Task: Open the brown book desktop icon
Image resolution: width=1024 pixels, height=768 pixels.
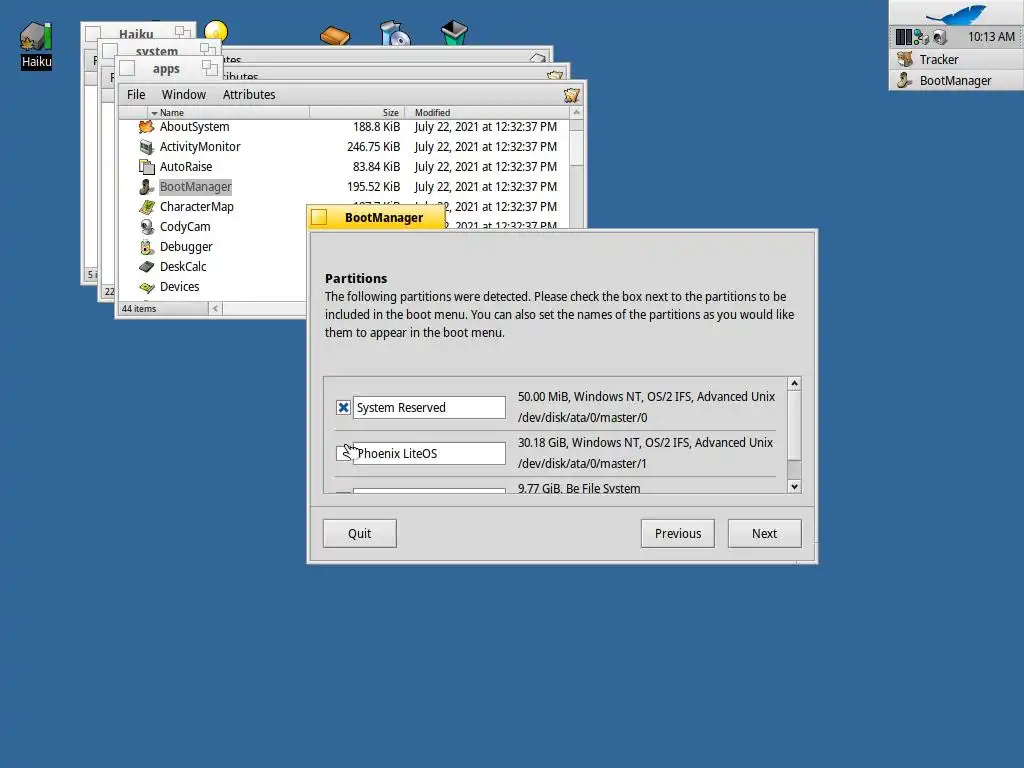Action: click(335, 35)
